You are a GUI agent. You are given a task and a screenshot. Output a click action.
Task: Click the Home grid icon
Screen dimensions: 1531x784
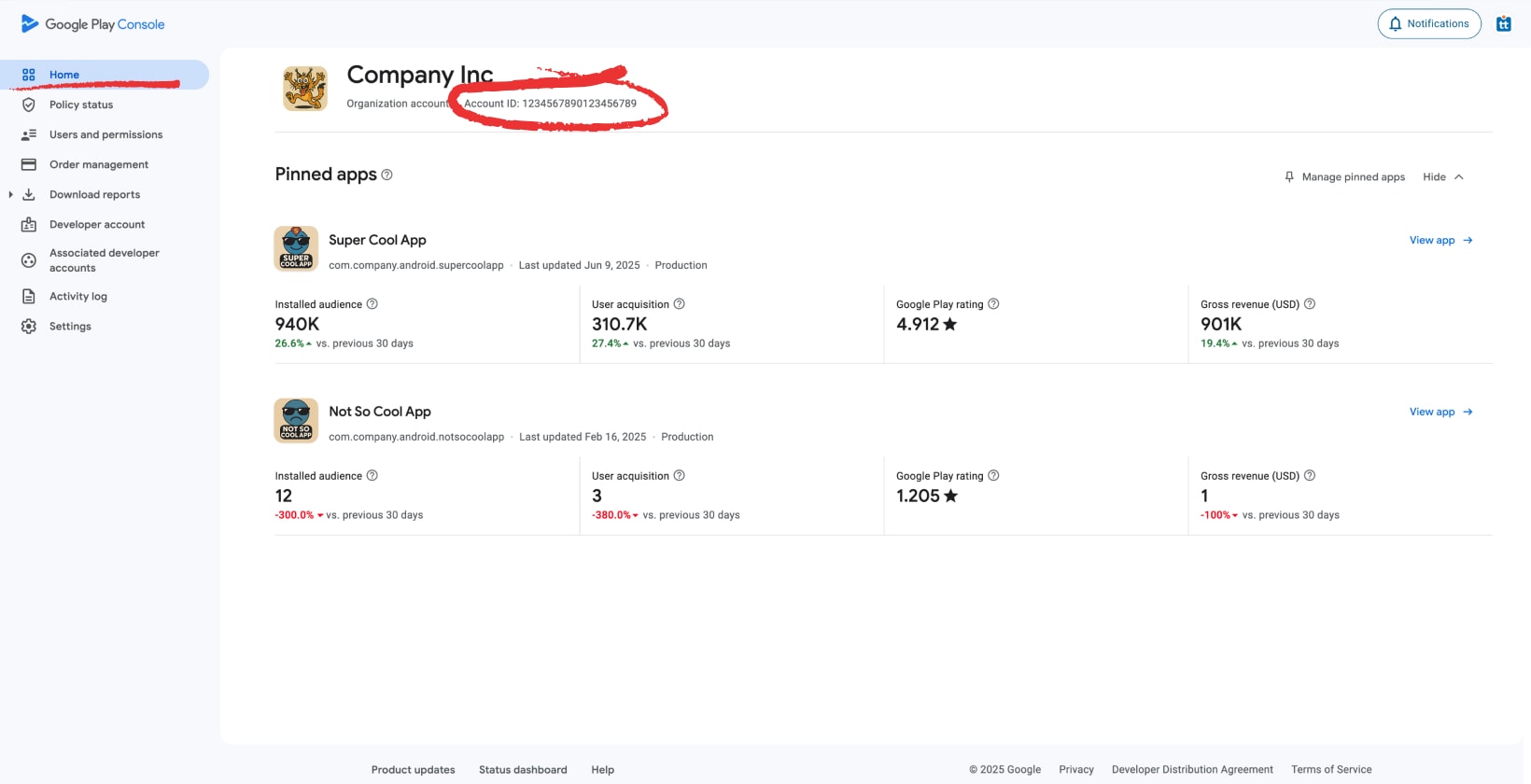pos(29,75)
